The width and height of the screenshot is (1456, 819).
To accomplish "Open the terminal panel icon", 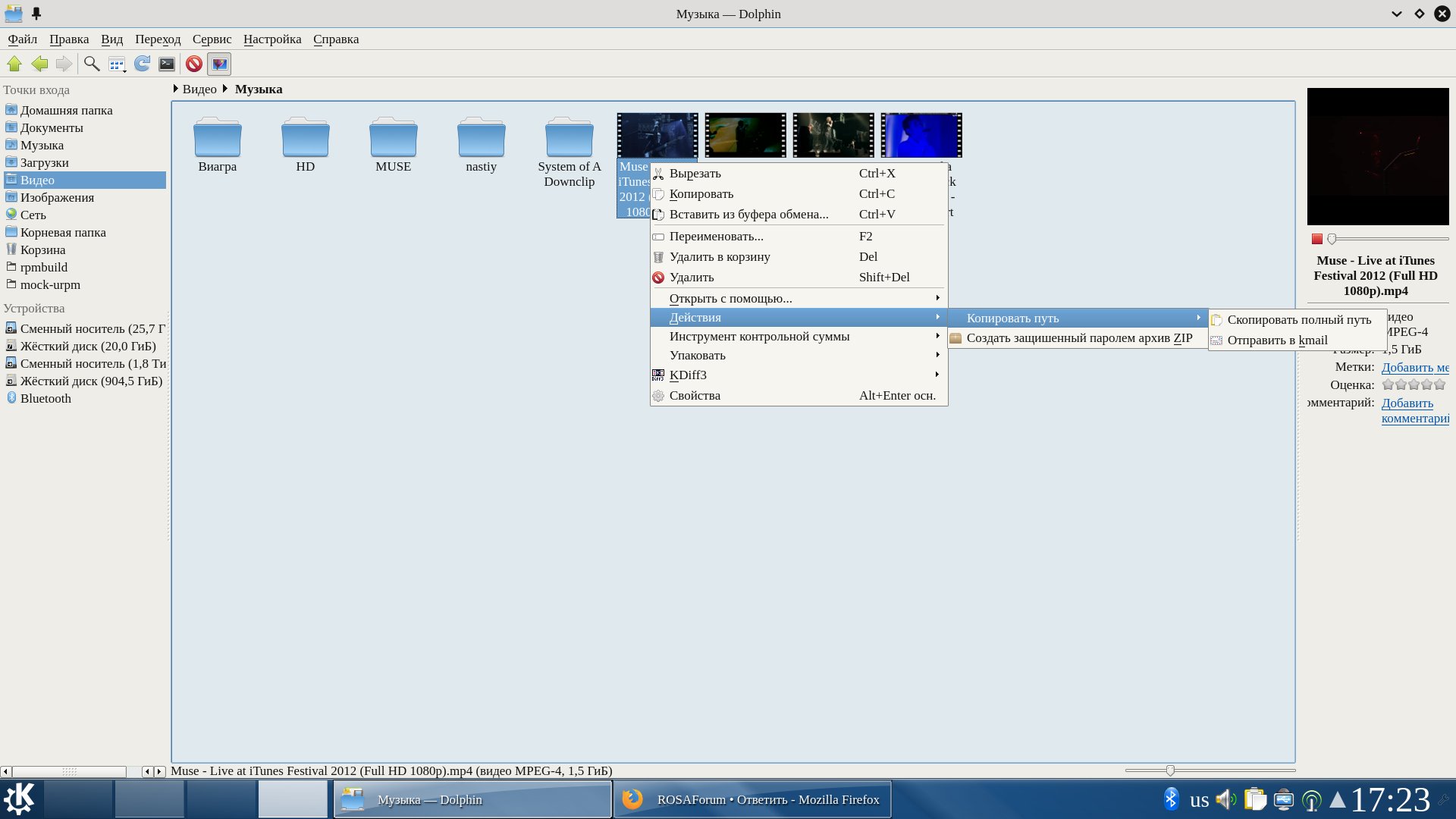I will coord(167,64).
